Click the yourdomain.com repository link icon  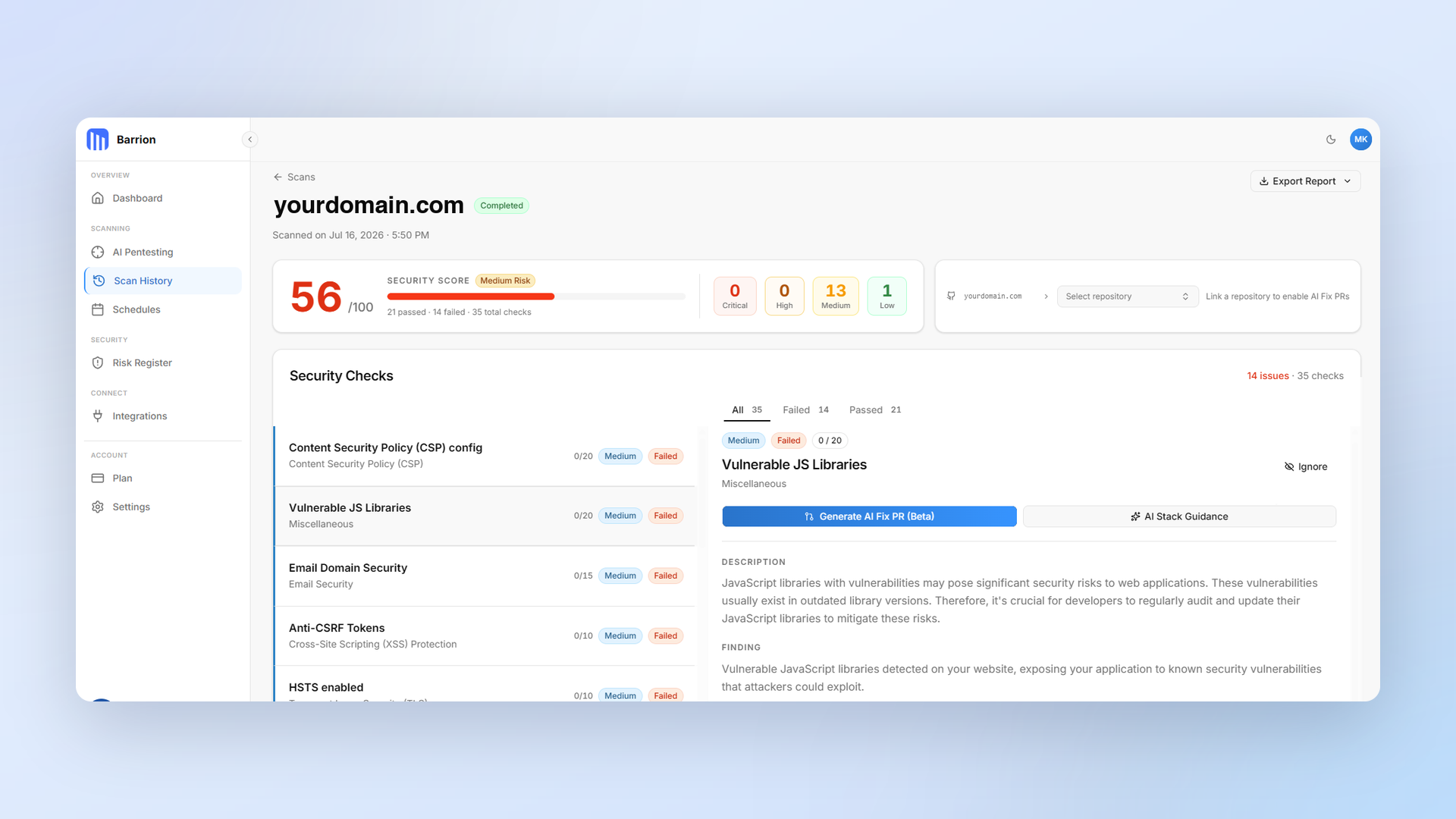pyautogui.click(x=951, y=297)
